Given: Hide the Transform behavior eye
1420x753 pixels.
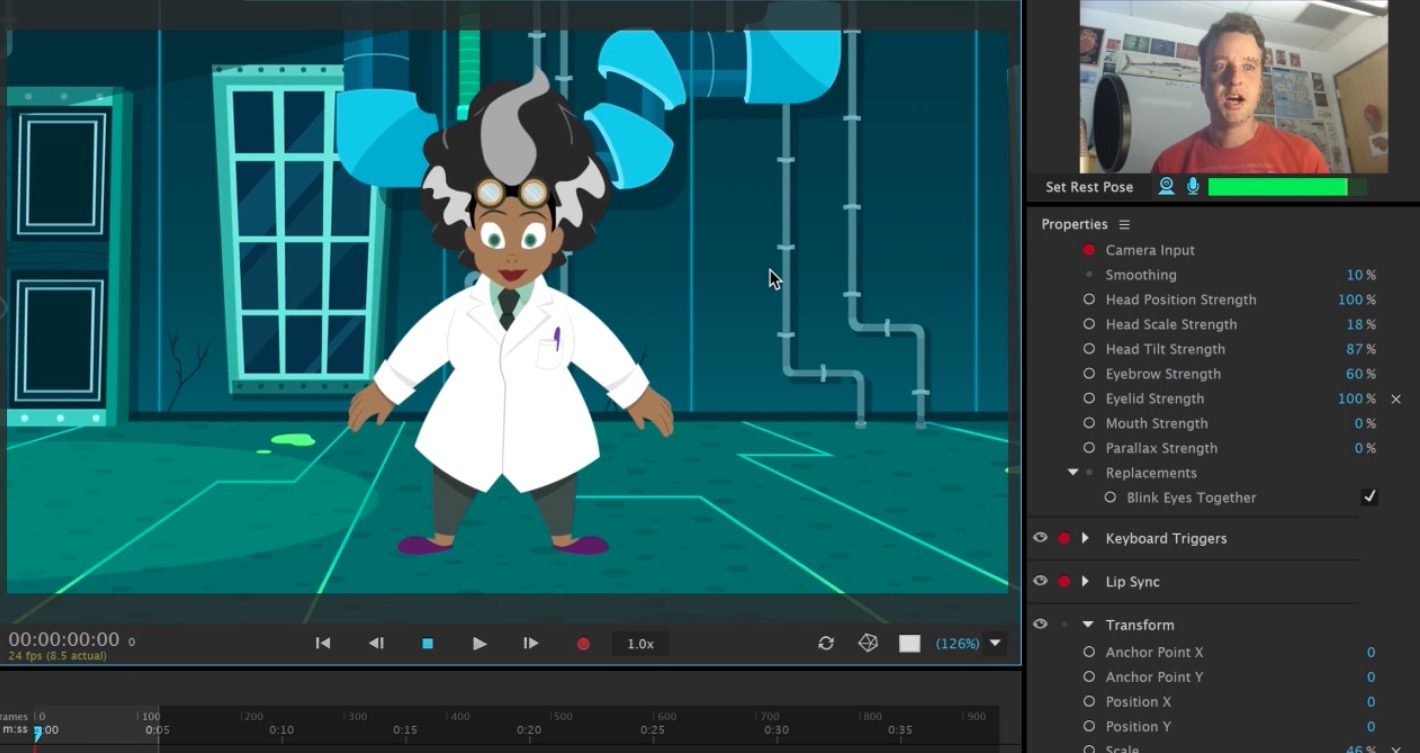Looking at the screenshot, I should [x=1040, y=624].
